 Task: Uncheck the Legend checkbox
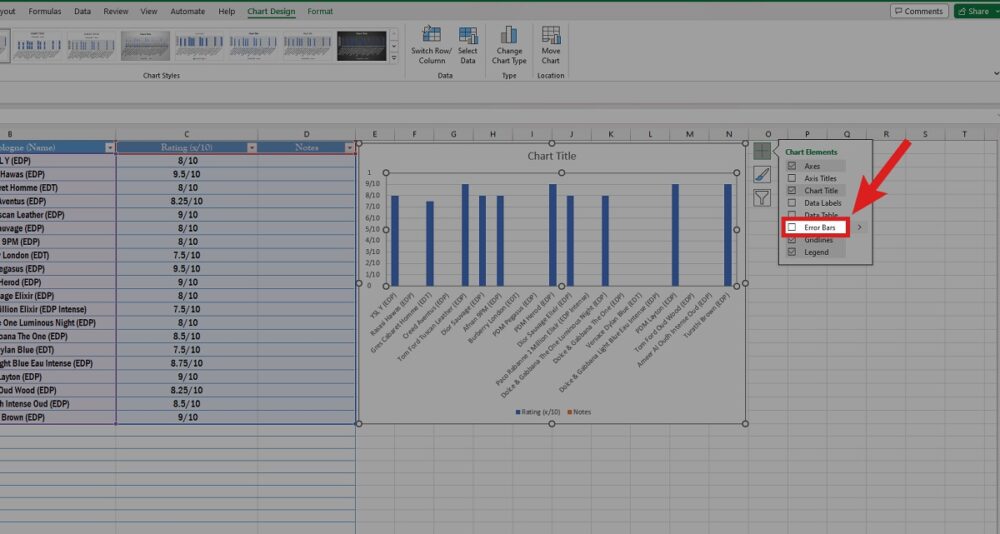(792, 253)
